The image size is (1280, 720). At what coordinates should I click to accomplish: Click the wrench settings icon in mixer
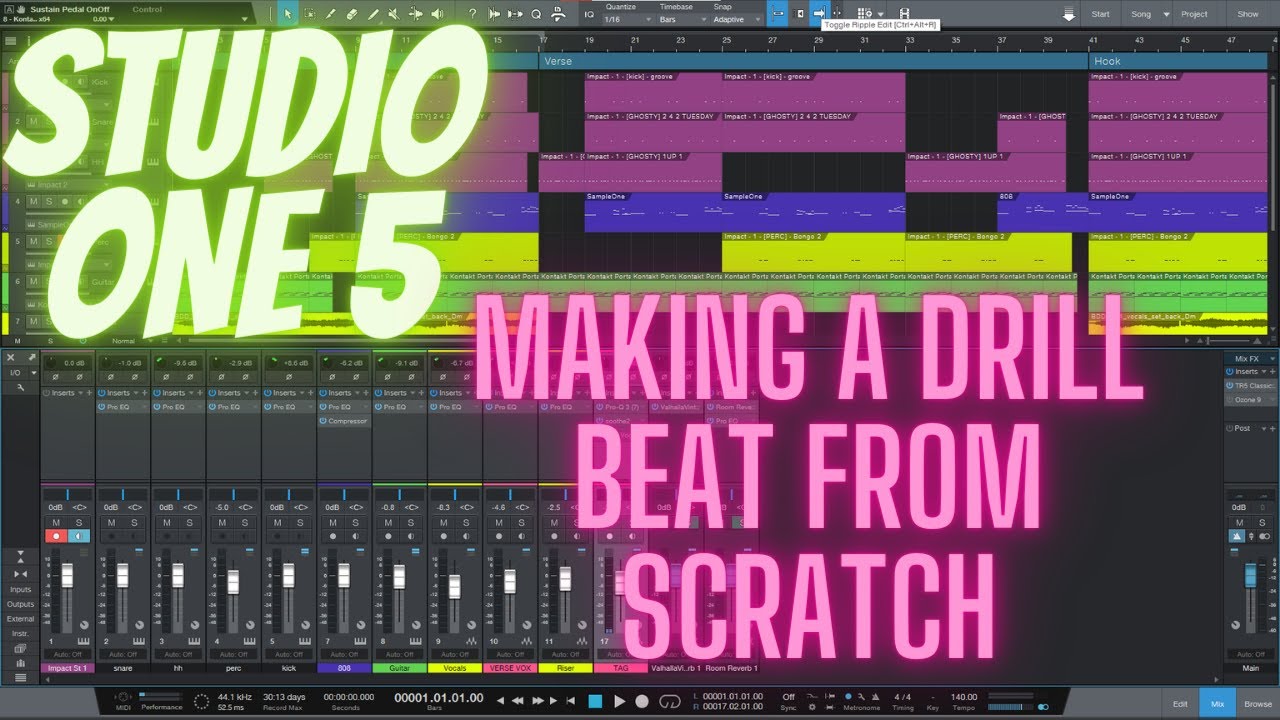(20, 387)
